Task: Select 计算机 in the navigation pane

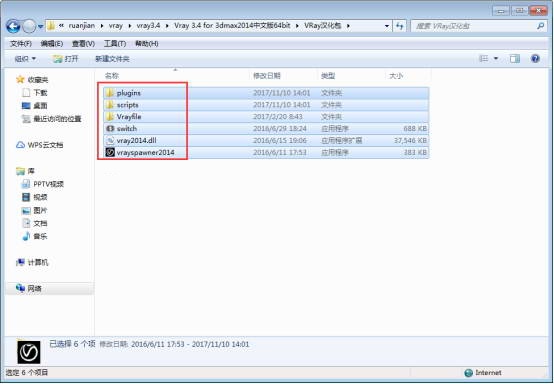Action: 37,262
